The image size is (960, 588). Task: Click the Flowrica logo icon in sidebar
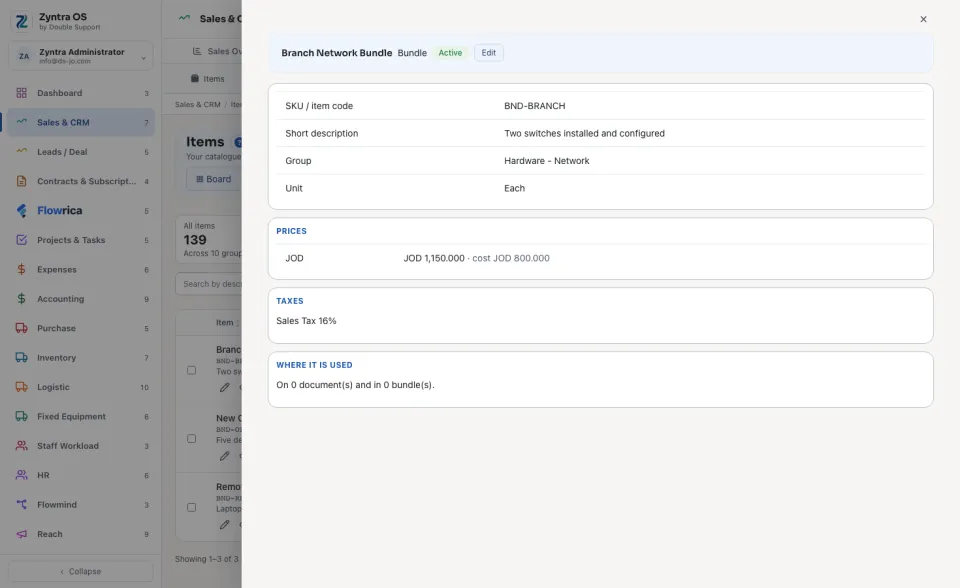[x=21, y=210]
